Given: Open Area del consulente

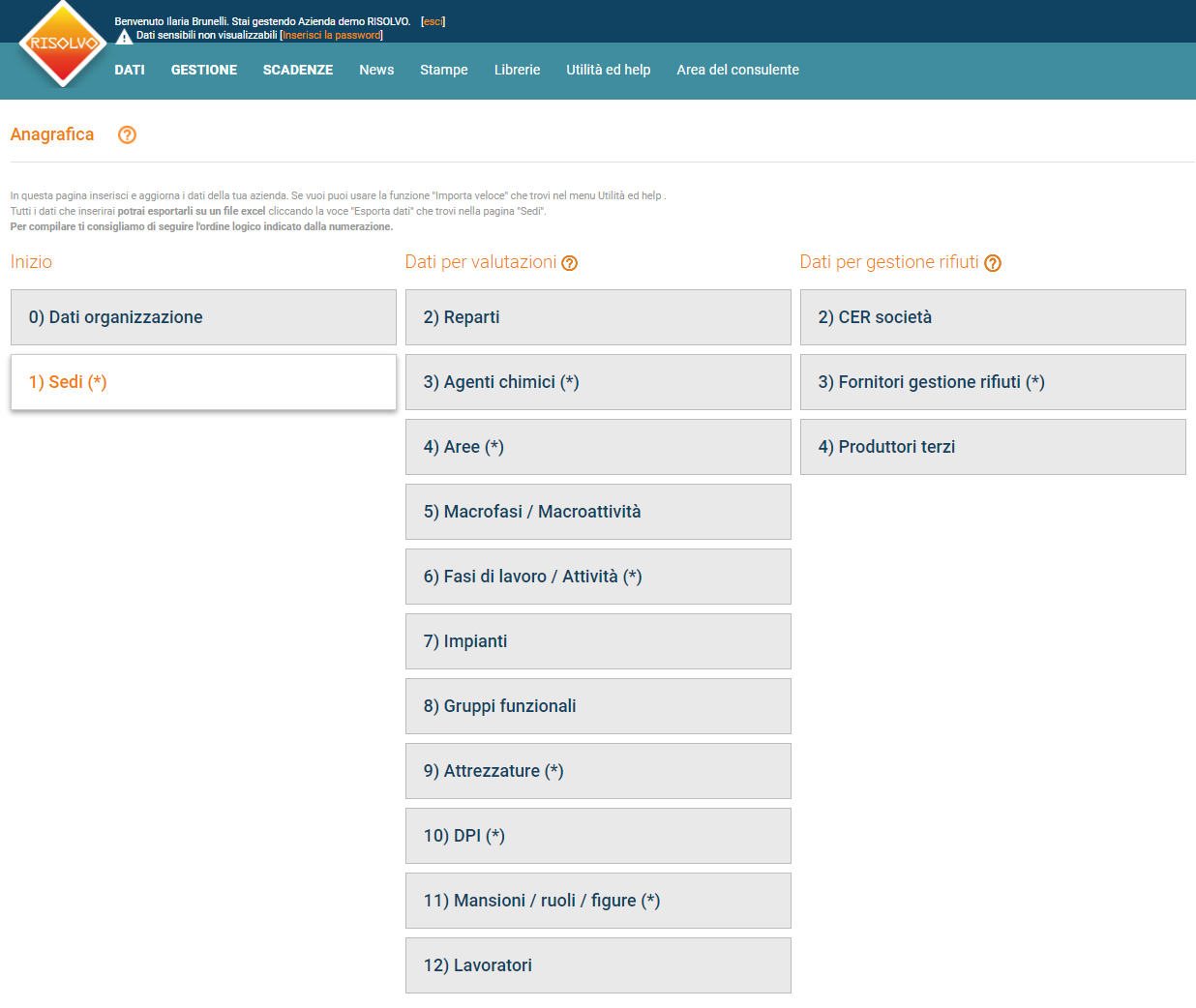Looking at the screenshot, I should (737, 70).
